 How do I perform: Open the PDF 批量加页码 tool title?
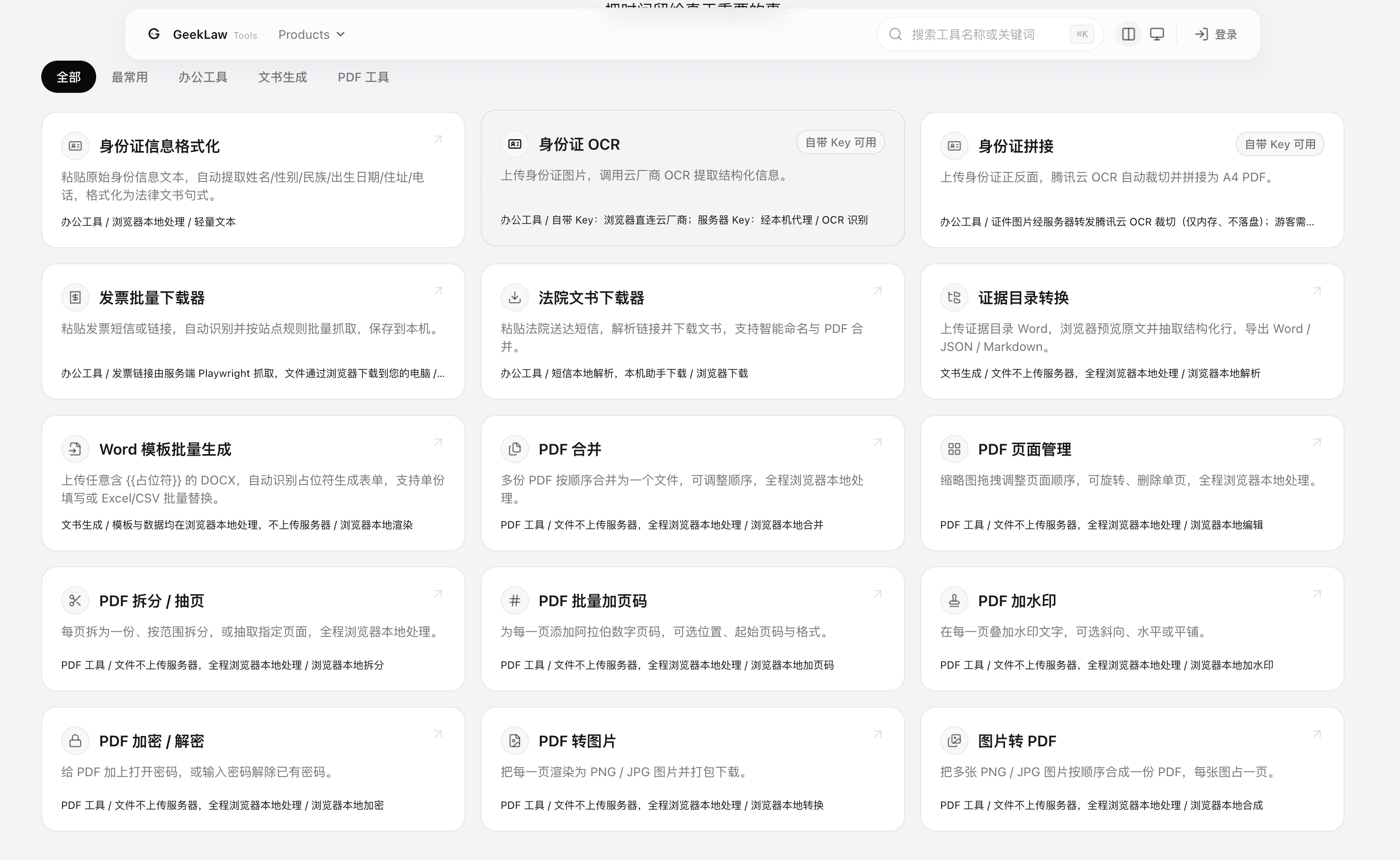point(592,600)
